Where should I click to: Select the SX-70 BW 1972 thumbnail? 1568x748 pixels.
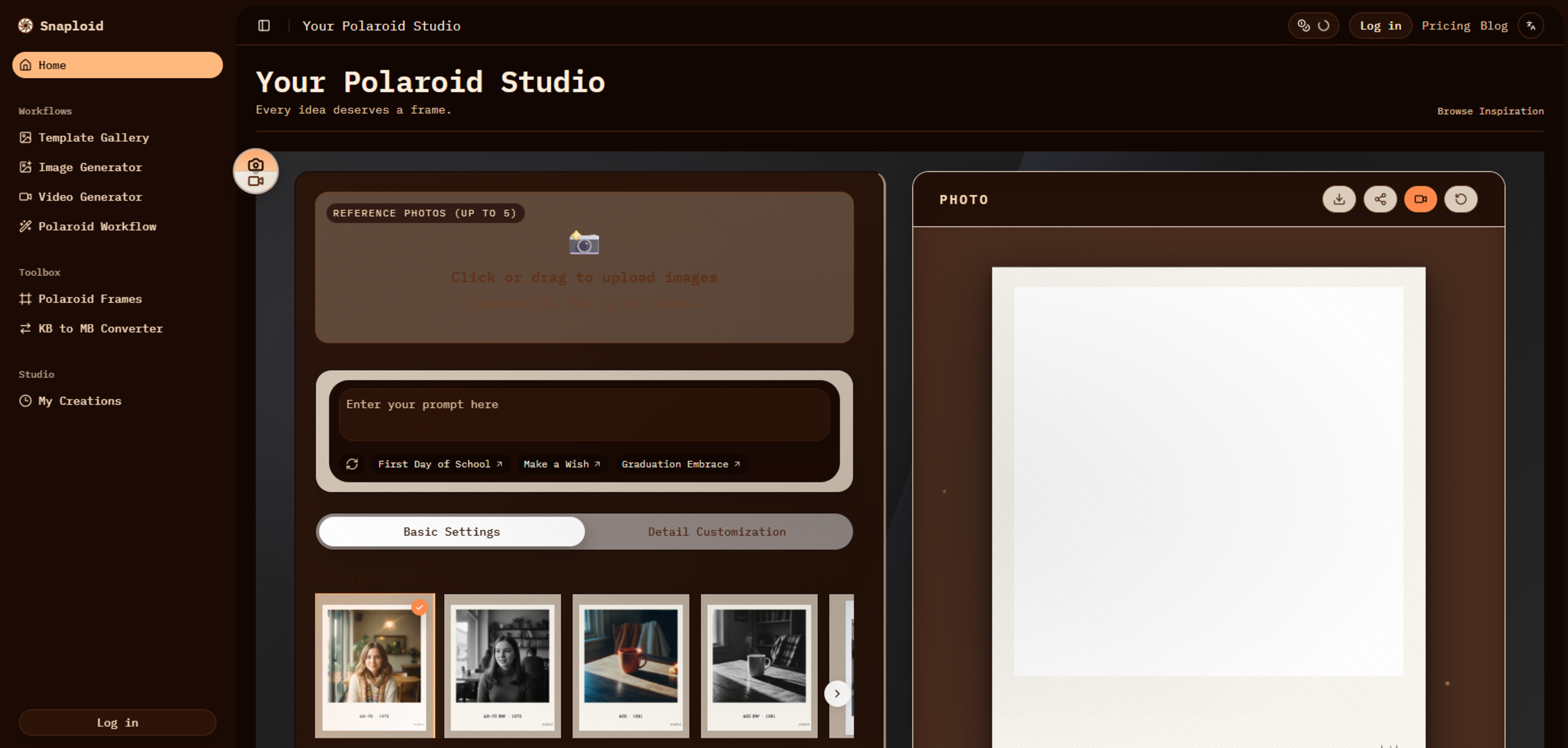tap(502, 666)
